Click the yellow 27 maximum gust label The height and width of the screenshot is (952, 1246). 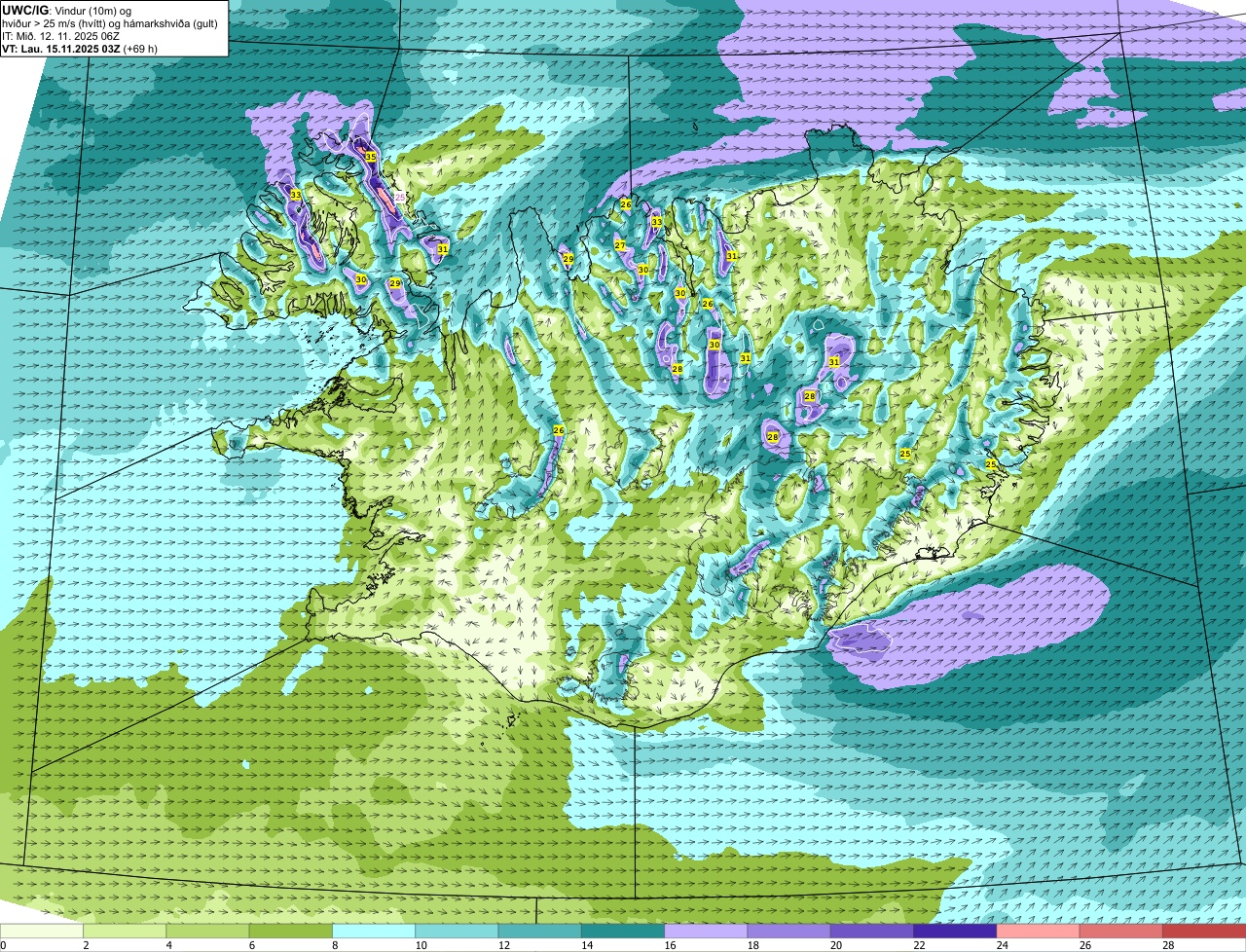point(620,245)
